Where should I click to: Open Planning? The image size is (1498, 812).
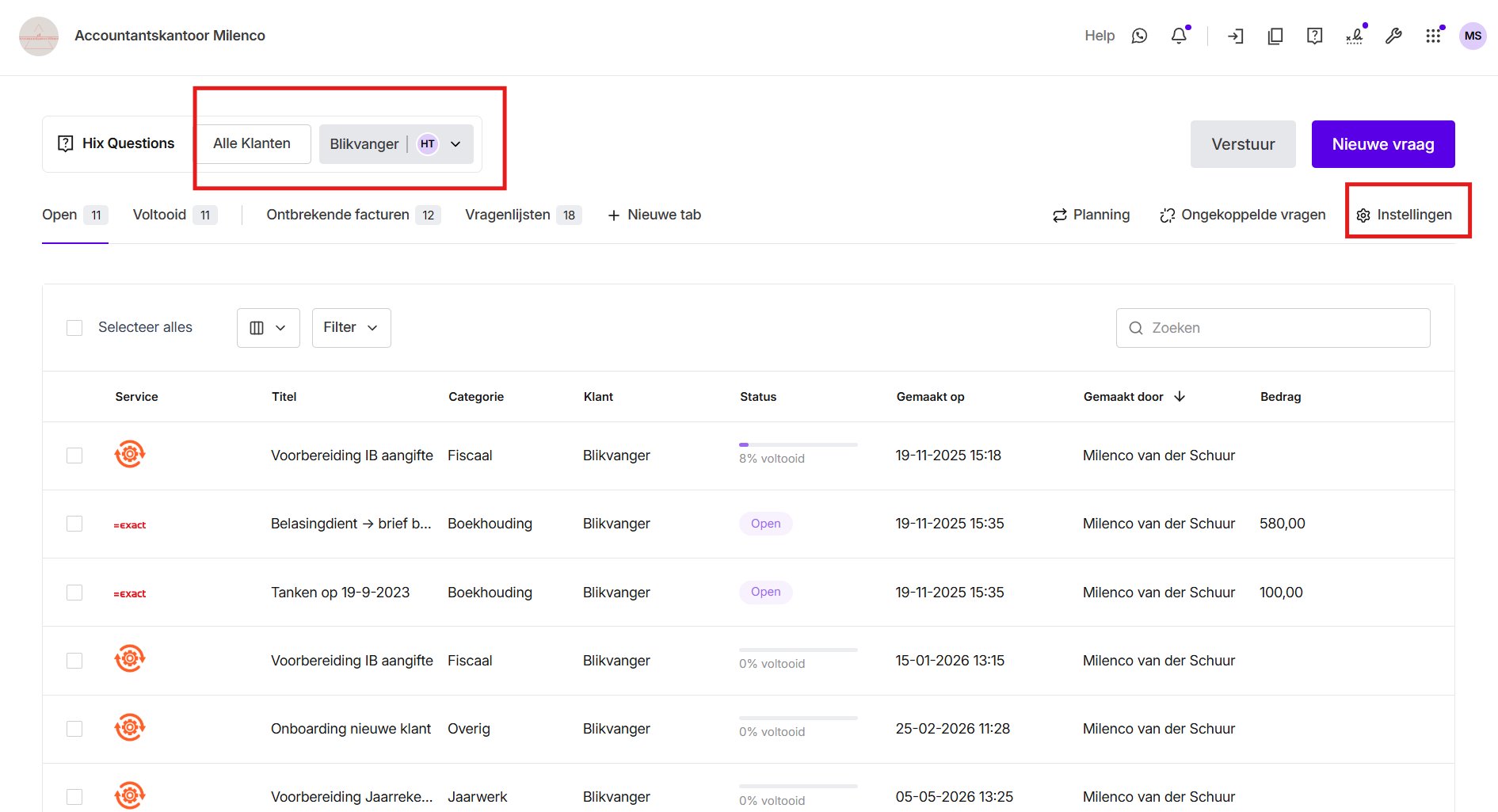1091,215
